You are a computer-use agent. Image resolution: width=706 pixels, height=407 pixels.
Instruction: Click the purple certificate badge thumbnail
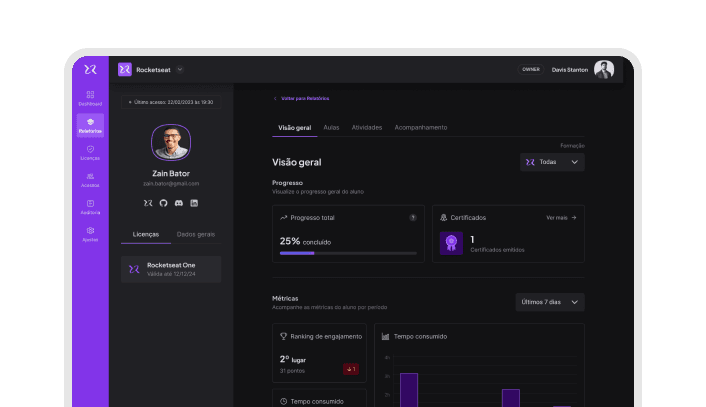click(451, 243)
